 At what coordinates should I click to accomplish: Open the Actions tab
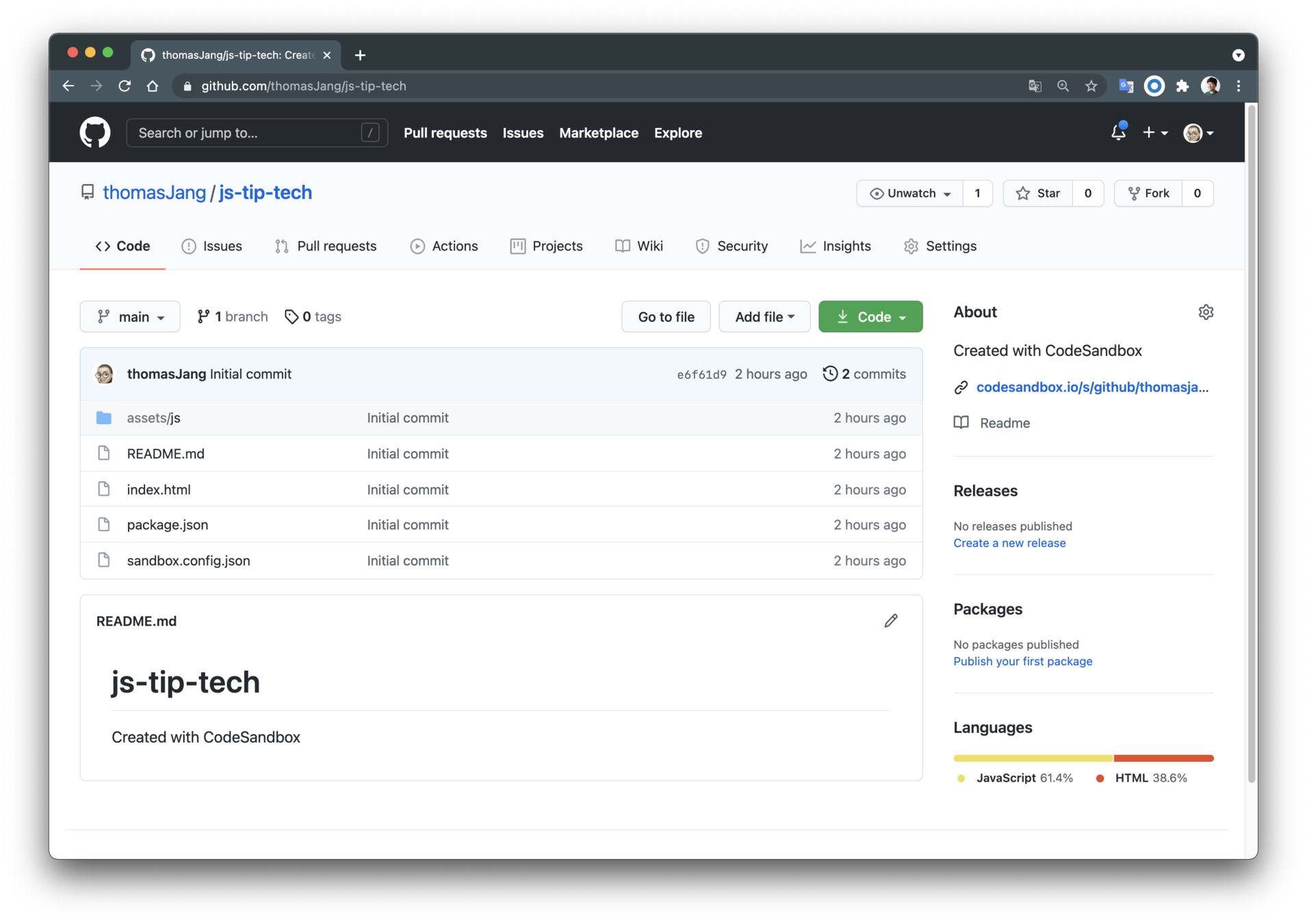point(444,246)
